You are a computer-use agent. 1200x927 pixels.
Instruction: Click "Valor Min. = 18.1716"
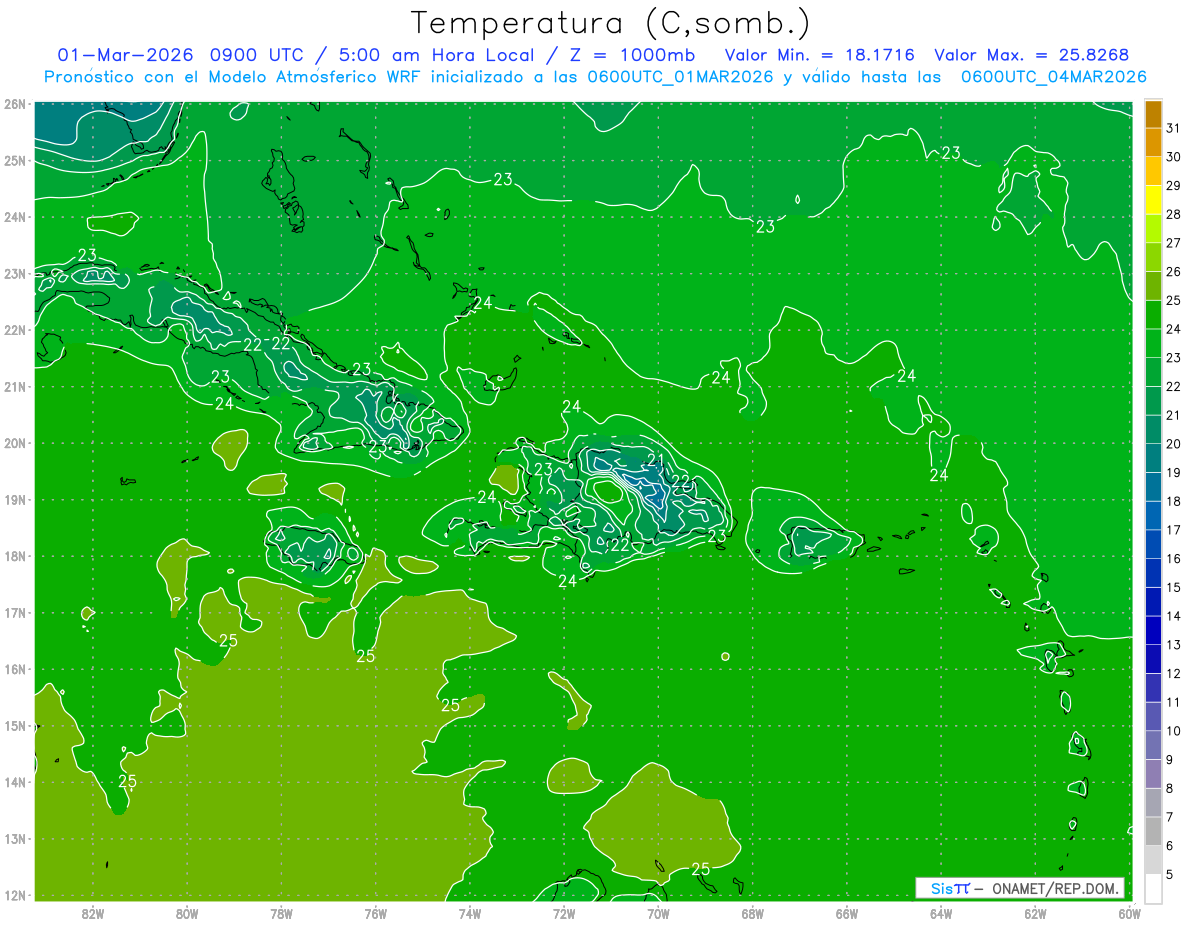coord(820,55)
